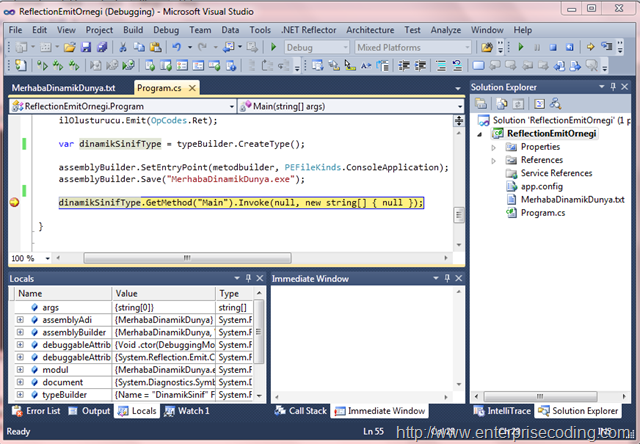Click View Class Diagram icon in Solution Explorer toolbar
The height and width of the screenshot is (444, 640).
[x=556, y=104]
